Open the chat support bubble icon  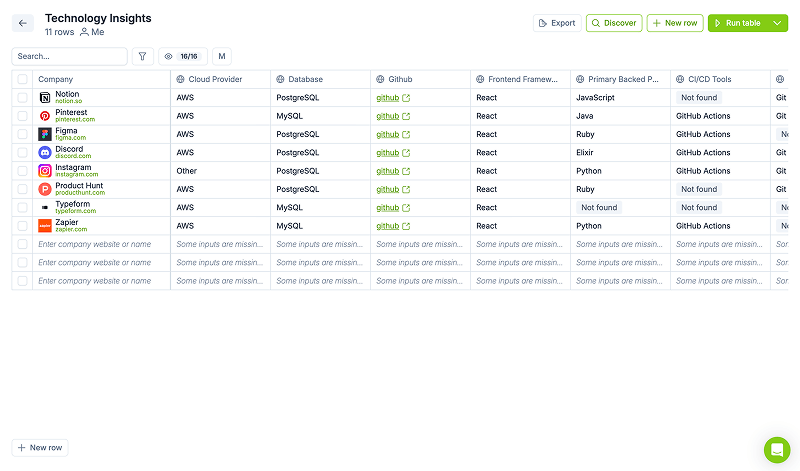[x=777, y=450]
